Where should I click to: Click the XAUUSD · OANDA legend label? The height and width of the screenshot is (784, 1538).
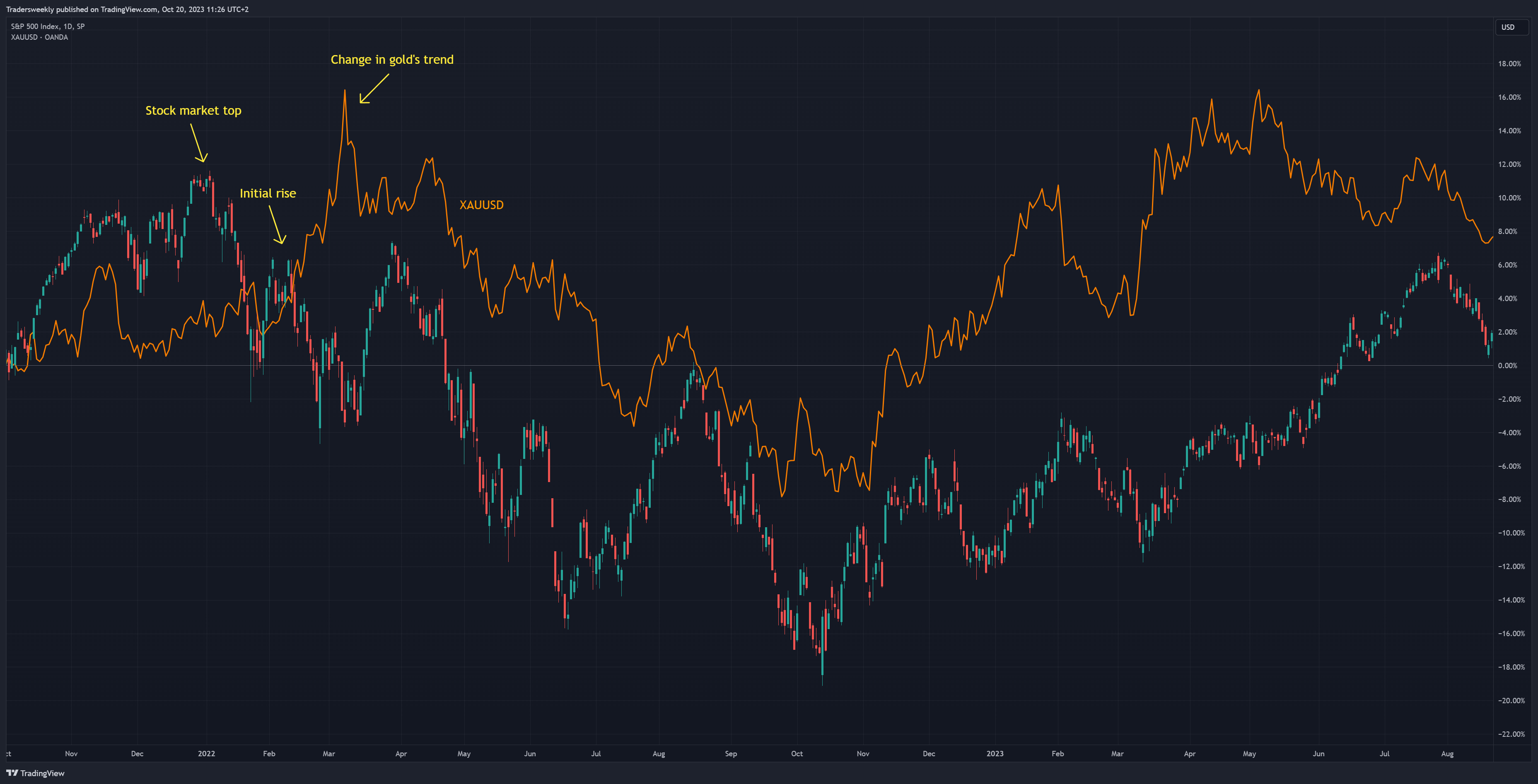[39, 37]
